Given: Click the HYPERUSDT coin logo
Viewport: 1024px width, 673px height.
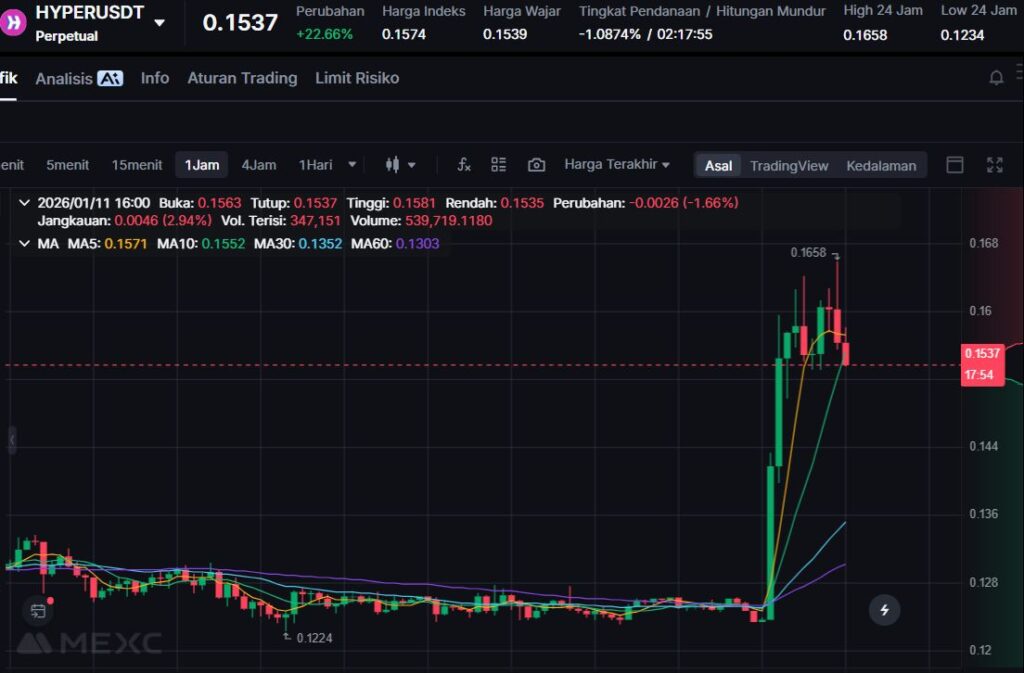Looking at the screenshot, I should 13,22.
